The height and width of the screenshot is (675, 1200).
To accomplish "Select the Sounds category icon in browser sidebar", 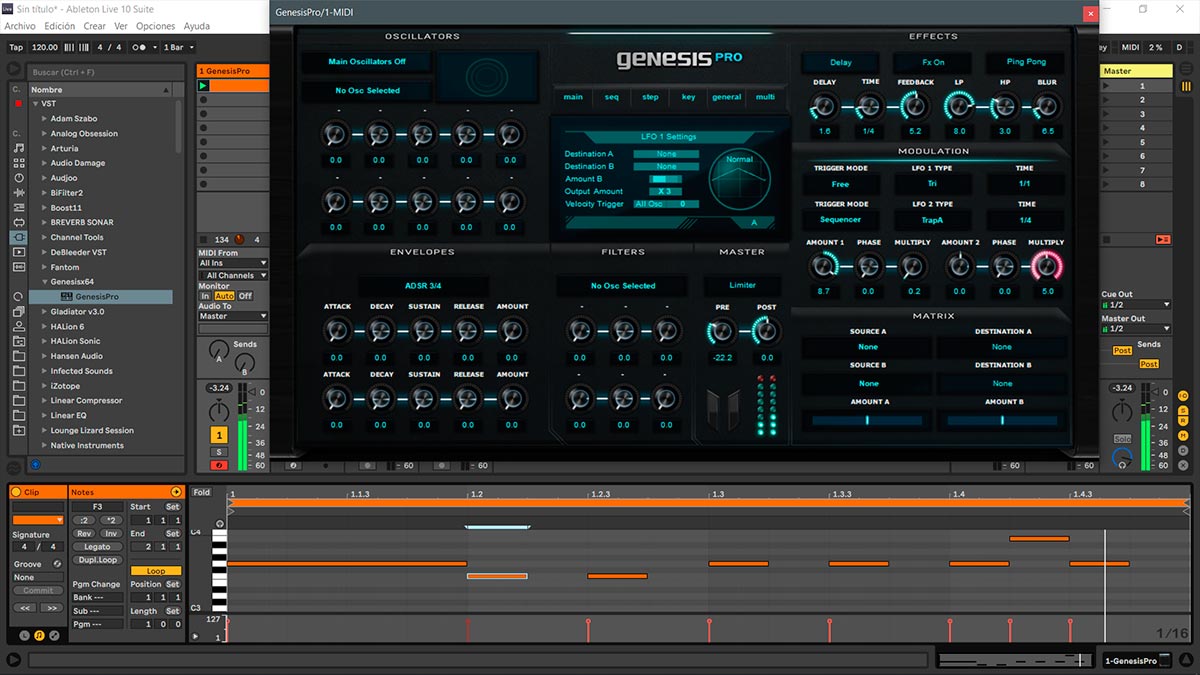I will [x=19, y=148].
